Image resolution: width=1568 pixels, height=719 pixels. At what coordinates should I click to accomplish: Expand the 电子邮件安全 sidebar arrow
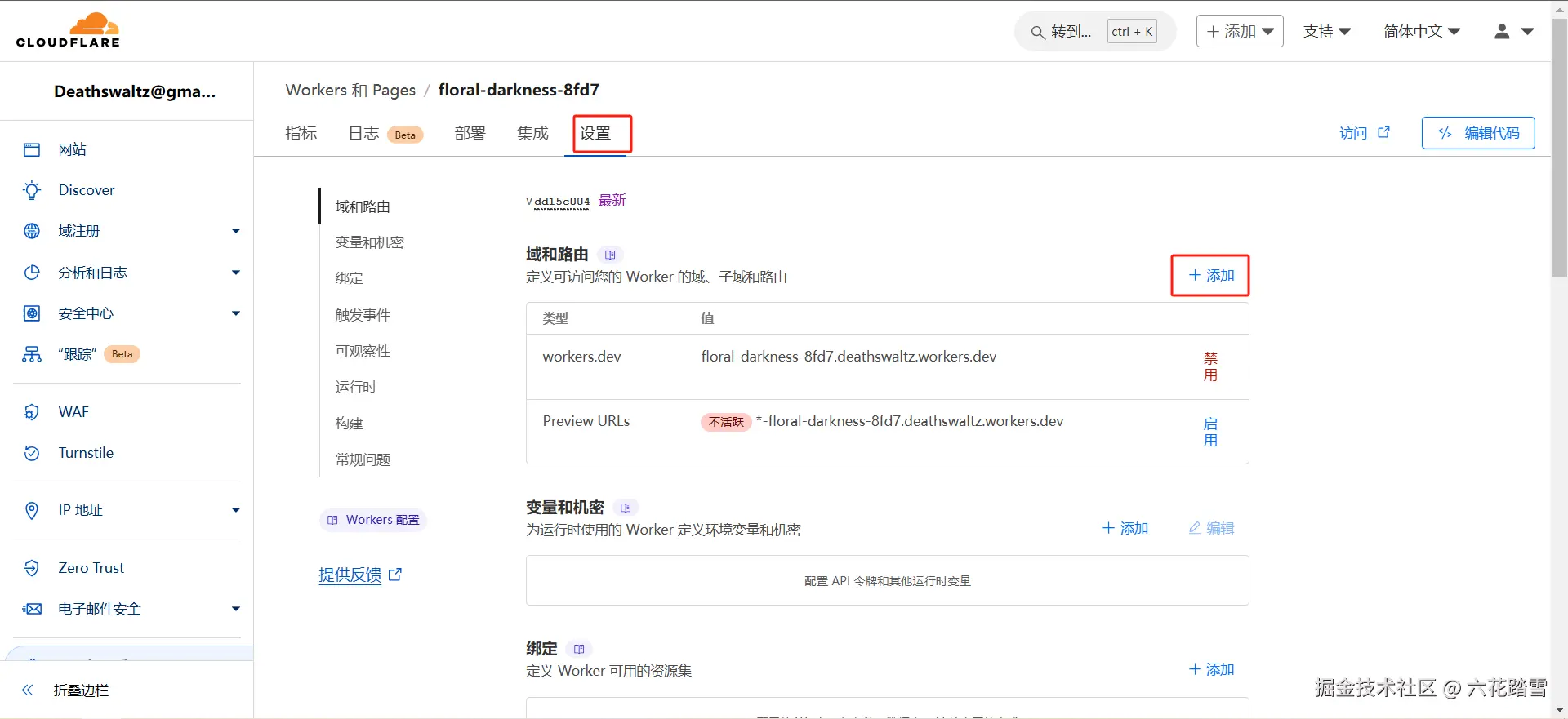point(236,609)
